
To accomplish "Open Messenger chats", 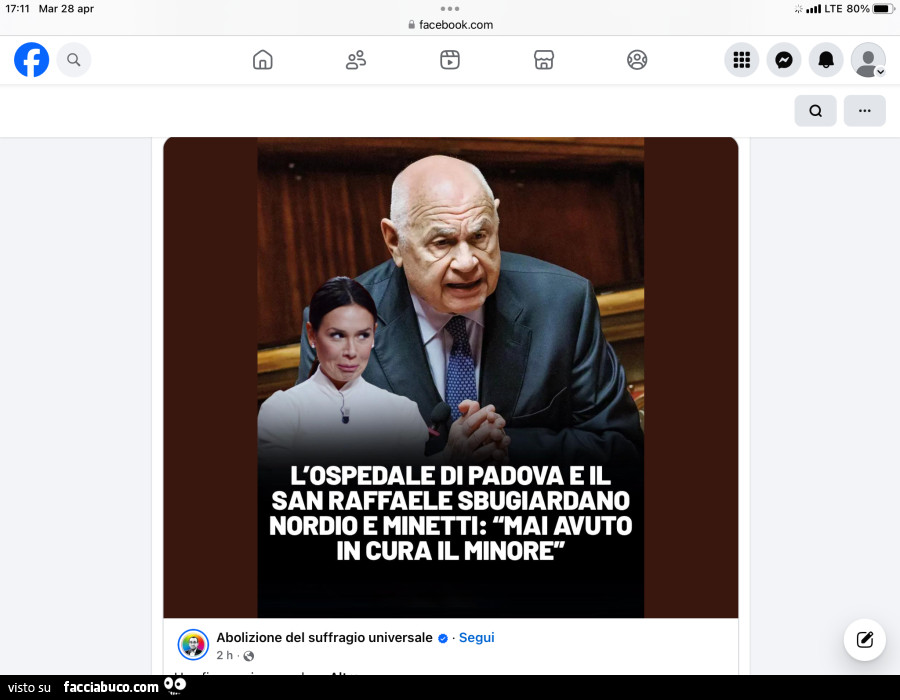I will pos(784,60).
